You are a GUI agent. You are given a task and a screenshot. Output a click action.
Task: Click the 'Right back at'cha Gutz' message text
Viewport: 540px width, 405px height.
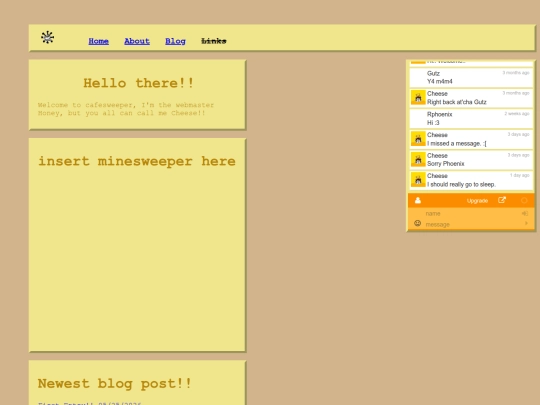(x=457, y=102)
